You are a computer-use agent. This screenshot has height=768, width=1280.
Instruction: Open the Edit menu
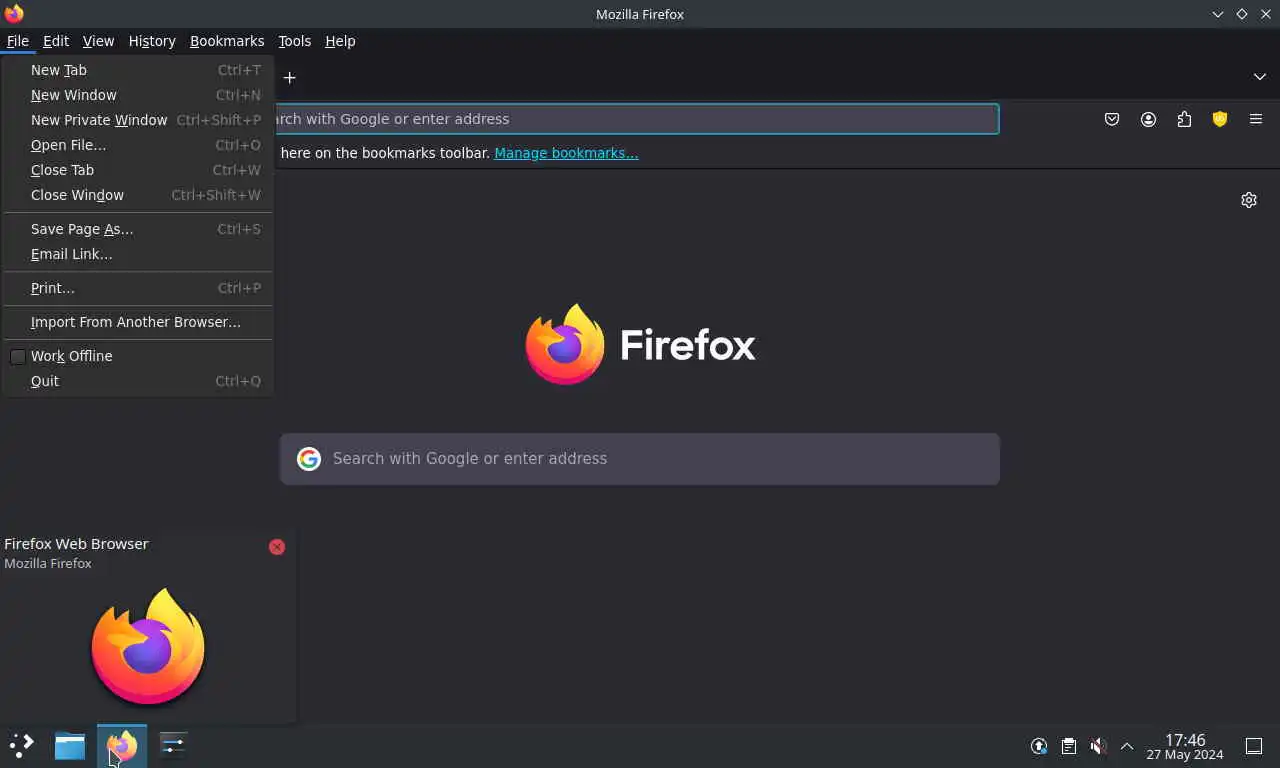pos(56,41)
